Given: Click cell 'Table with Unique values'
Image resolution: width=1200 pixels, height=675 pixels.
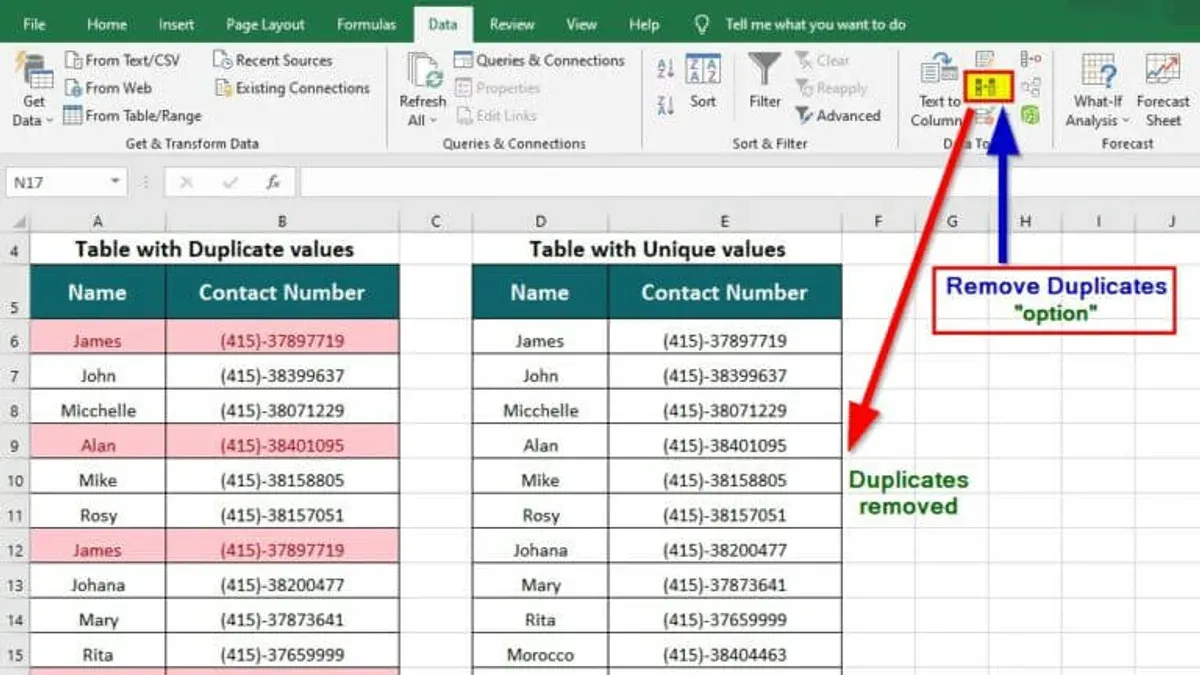Looking at the screenshot, I should pos(657,249).
